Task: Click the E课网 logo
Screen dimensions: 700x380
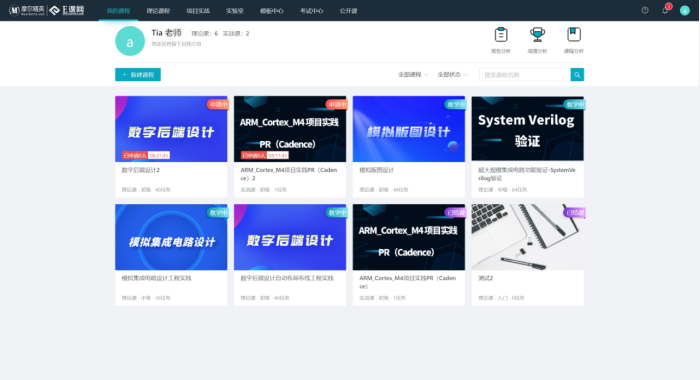Action: coord(67,10)
